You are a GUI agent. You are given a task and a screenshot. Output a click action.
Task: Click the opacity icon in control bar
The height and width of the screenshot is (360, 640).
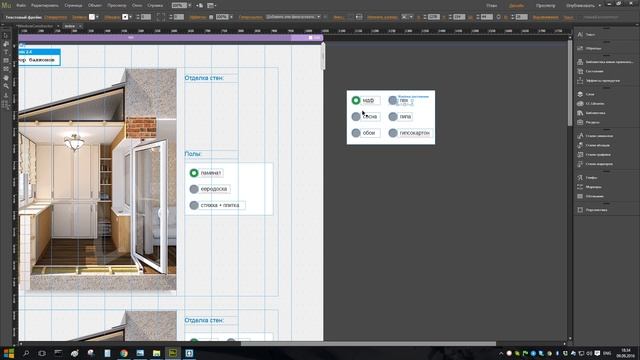pyautogui.click(x=211, y=17)
